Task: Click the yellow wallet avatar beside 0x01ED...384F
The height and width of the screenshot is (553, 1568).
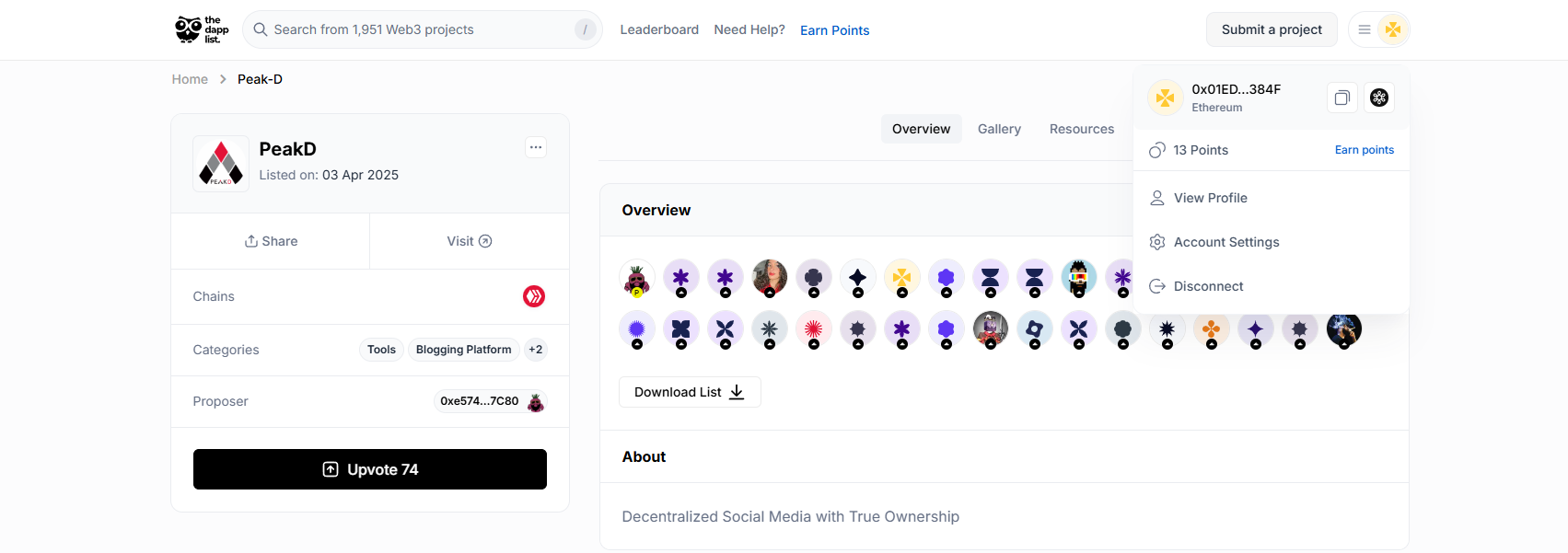Action: click(1166, 98)
